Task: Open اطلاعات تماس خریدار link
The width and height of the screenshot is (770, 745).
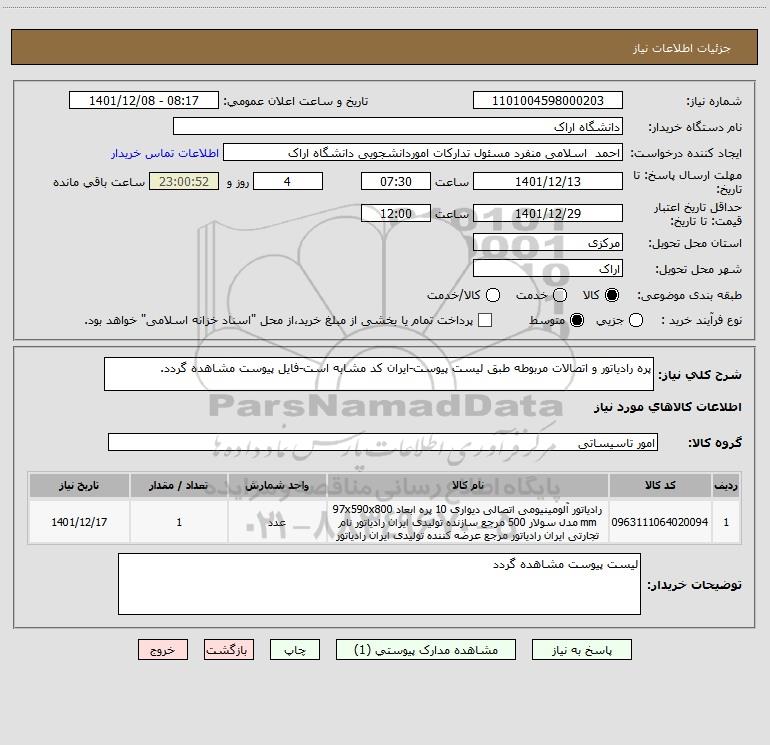Action: [165, 153]
